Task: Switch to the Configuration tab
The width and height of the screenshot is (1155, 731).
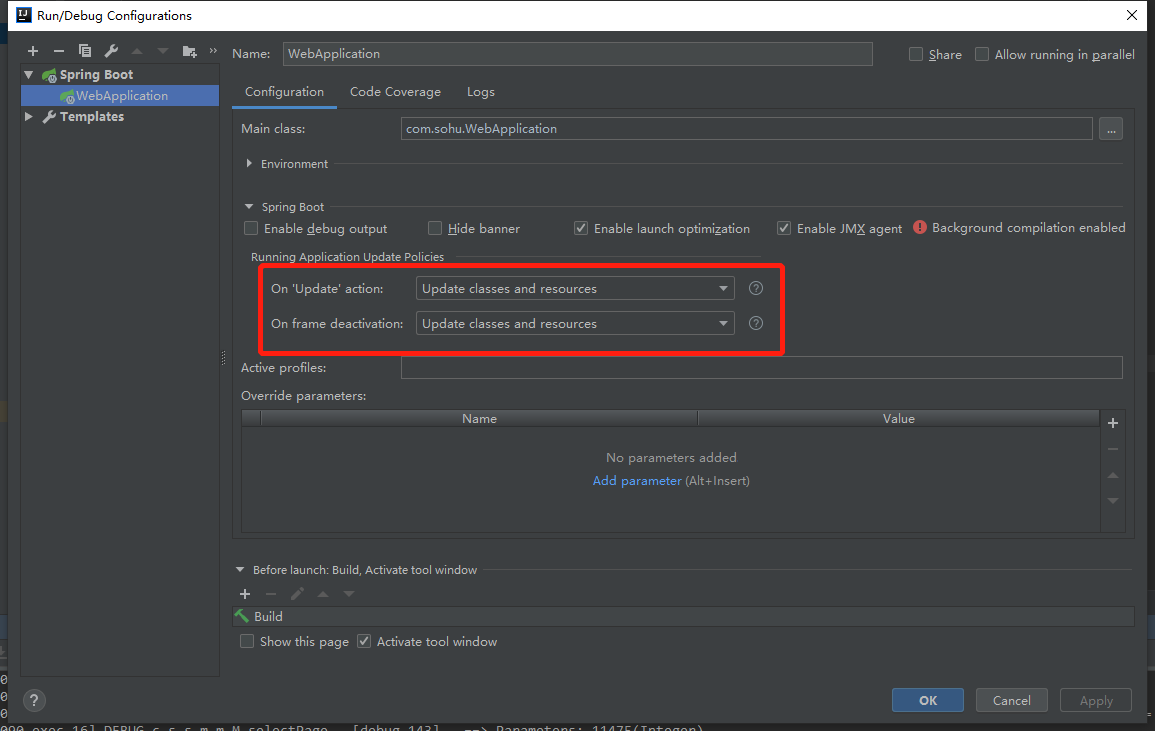Action: 284,91
